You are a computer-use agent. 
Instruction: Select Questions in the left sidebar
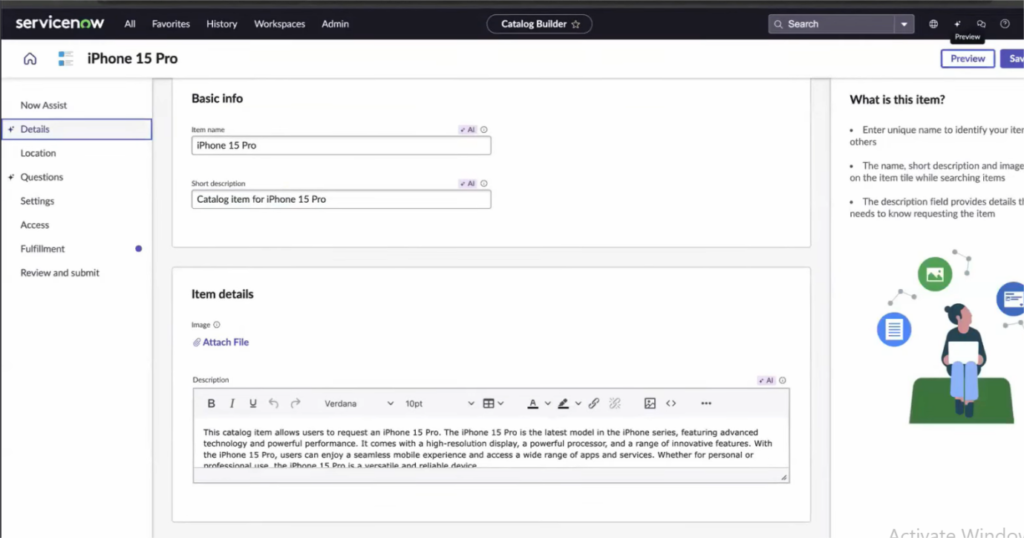[x=42, y=177]
